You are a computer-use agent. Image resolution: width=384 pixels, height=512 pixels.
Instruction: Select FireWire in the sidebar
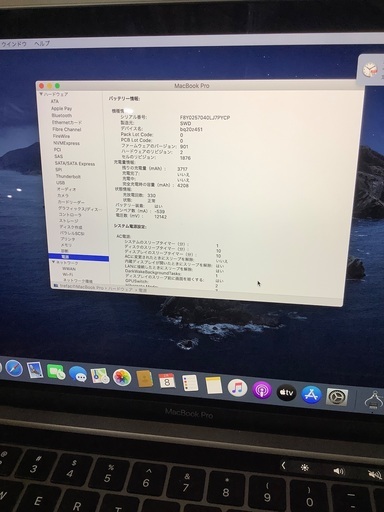coord(61,136)
